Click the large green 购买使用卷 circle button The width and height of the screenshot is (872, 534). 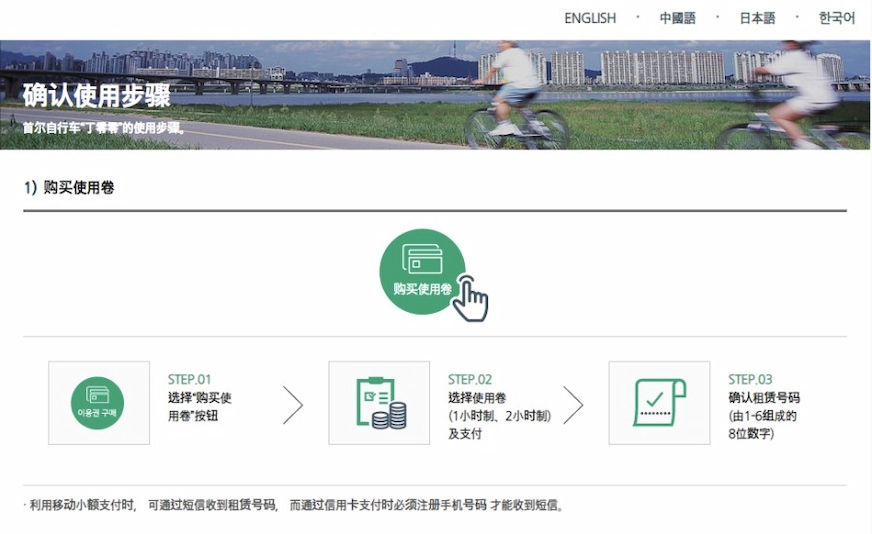click(422, 271)
